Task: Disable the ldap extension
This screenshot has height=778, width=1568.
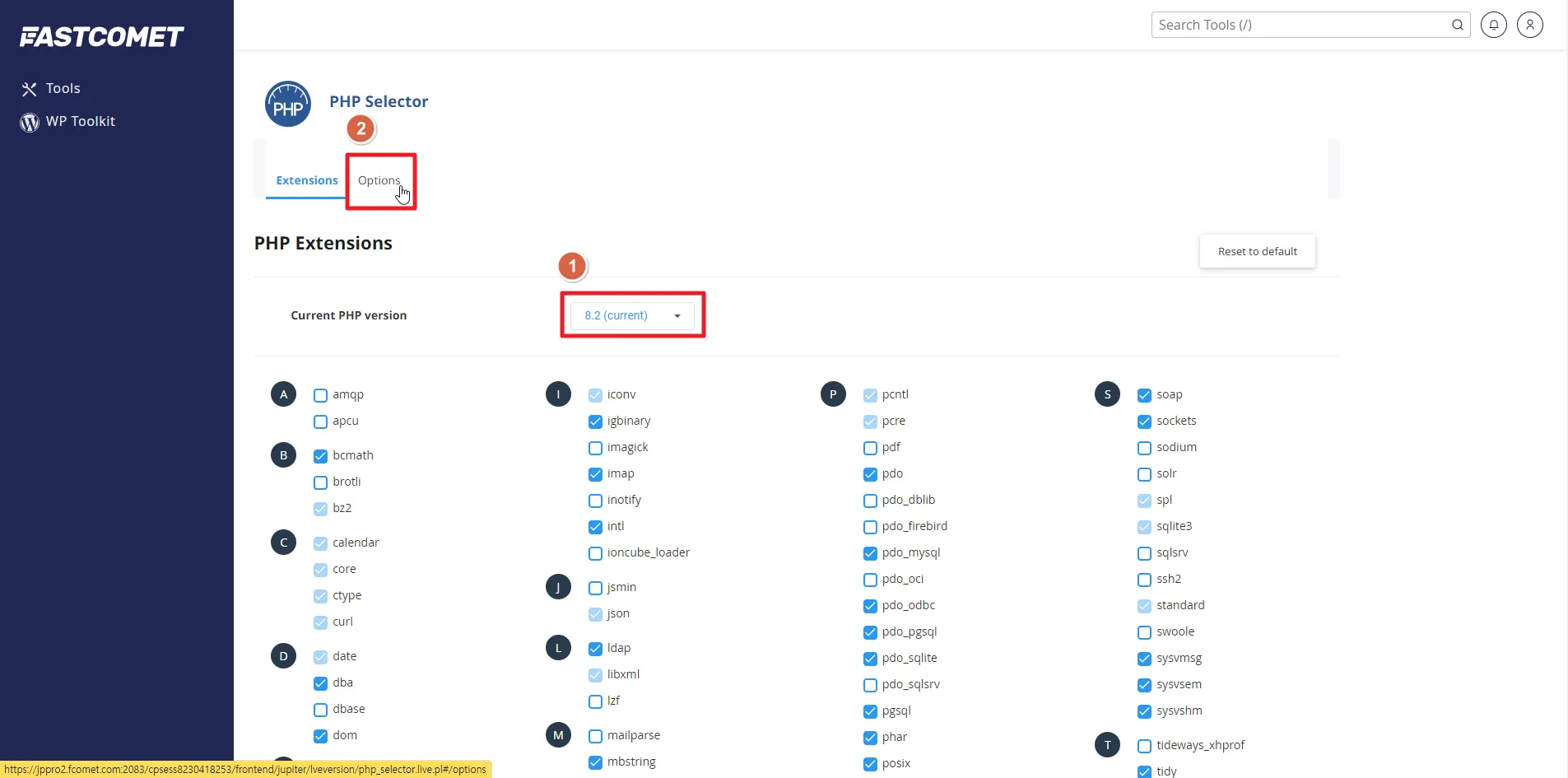Action: 595,649
